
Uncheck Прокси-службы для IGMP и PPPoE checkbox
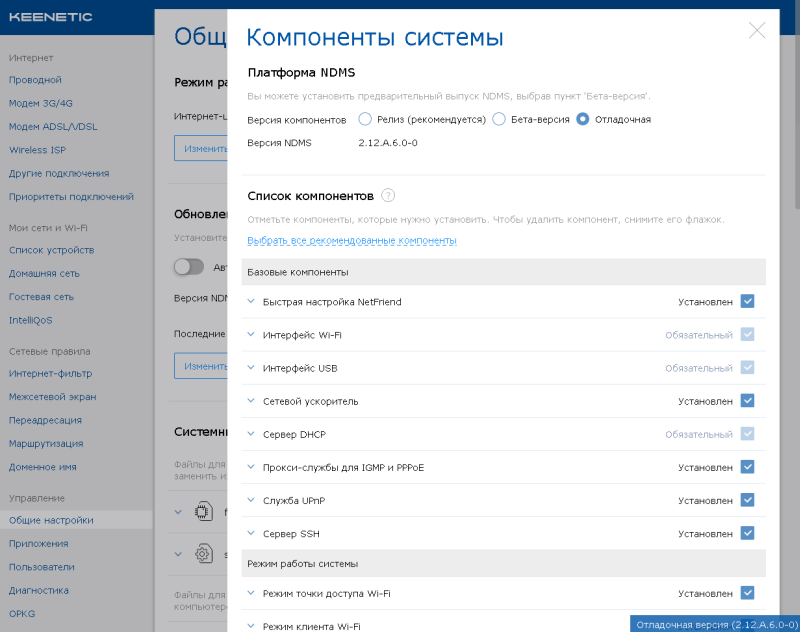[x=747, y=467]
